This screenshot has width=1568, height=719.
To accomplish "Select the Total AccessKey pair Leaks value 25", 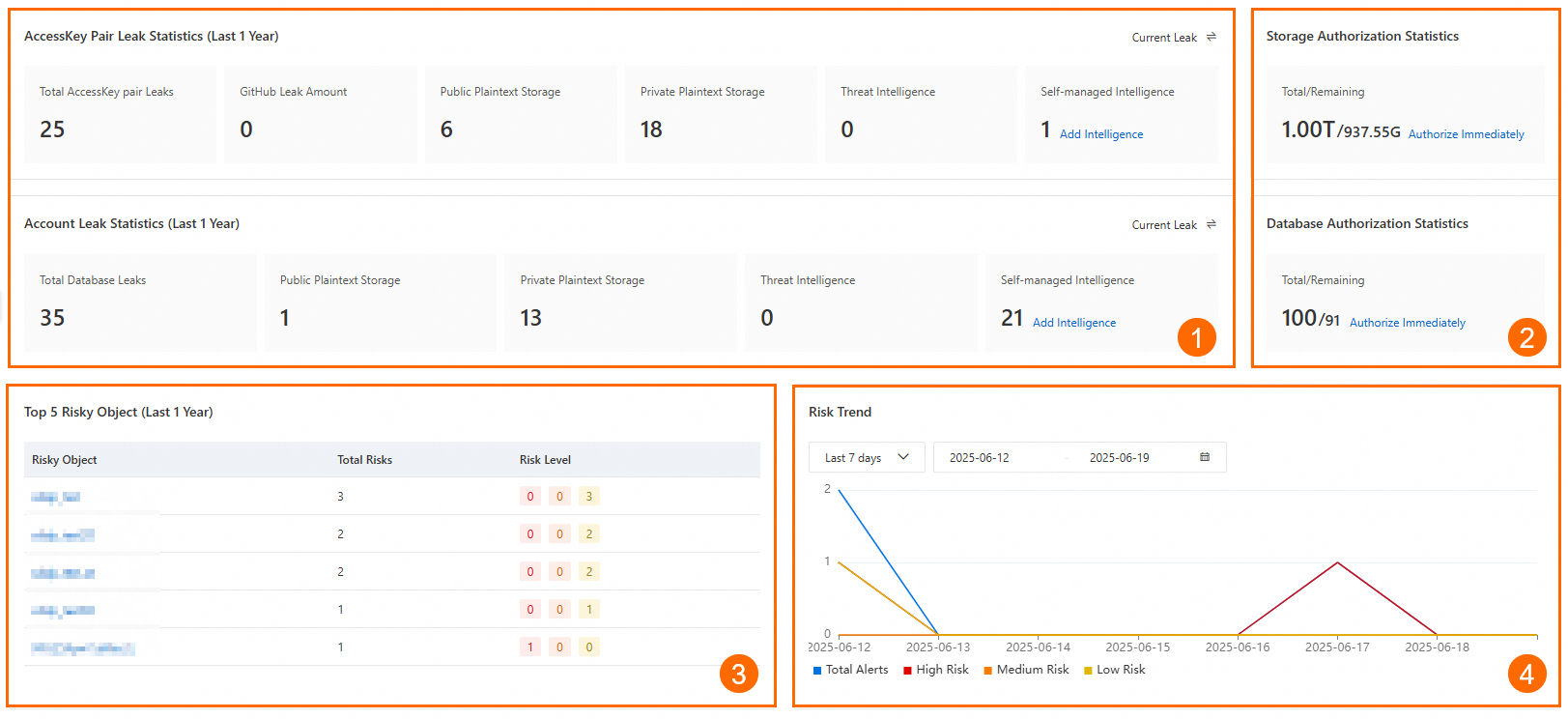I will [52, 129].
